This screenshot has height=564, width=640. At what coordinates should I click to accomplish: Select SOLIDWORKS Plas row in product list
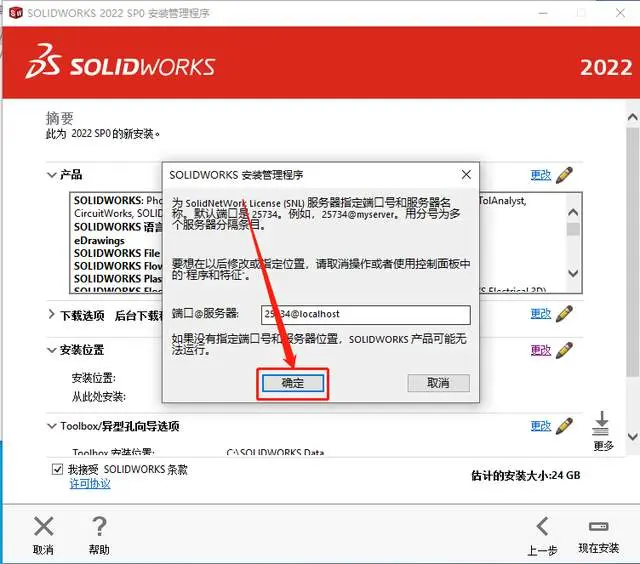point(118,278)
